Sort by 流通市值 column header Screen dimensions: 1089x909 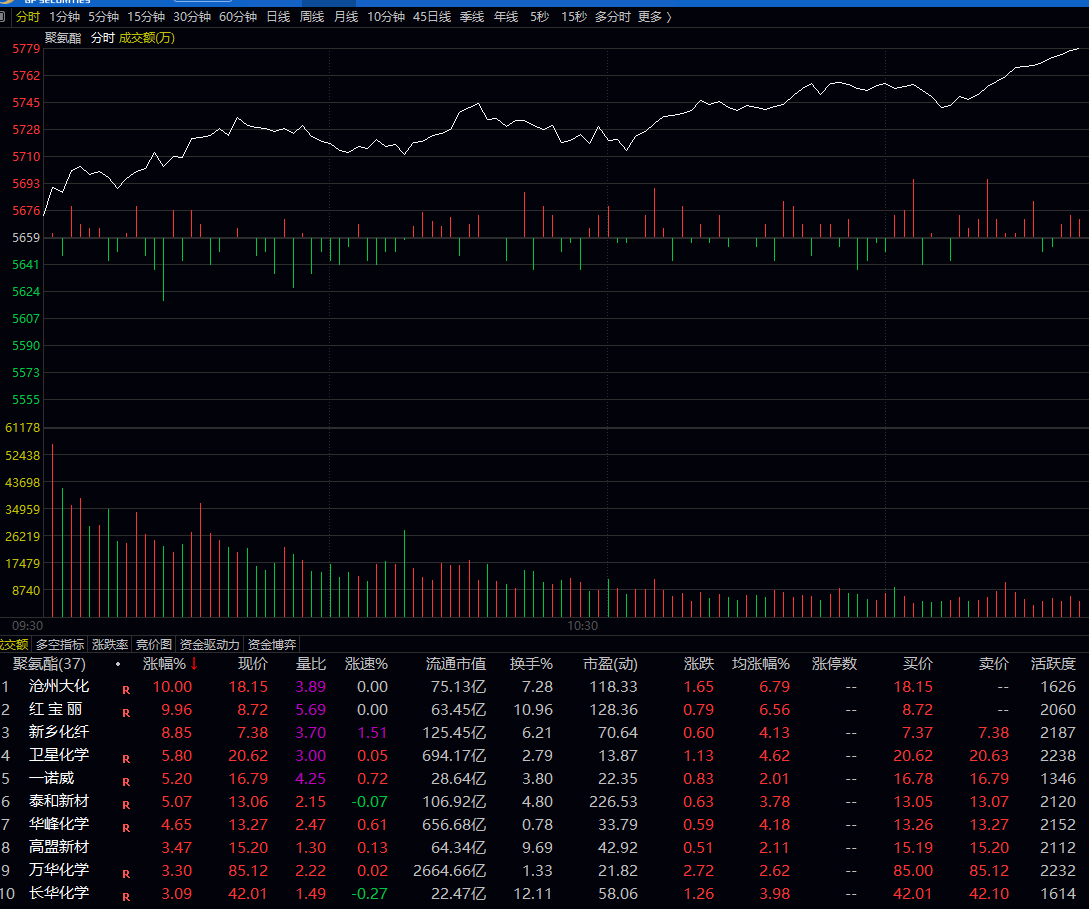(x=456, y=664)
